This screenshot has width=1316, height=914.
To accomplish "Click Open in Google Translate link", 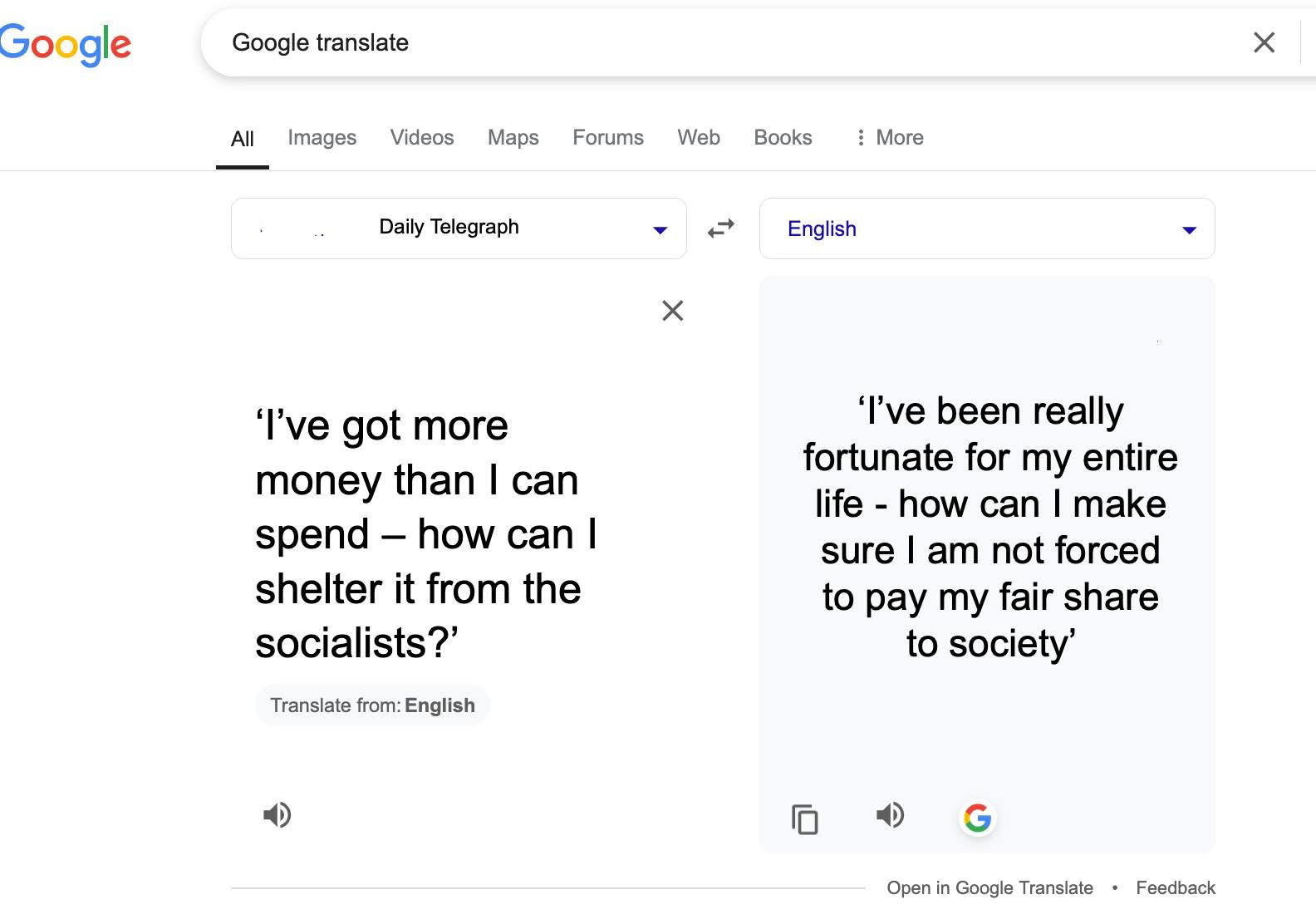I will pyautogui.click(x=989, y=887).
